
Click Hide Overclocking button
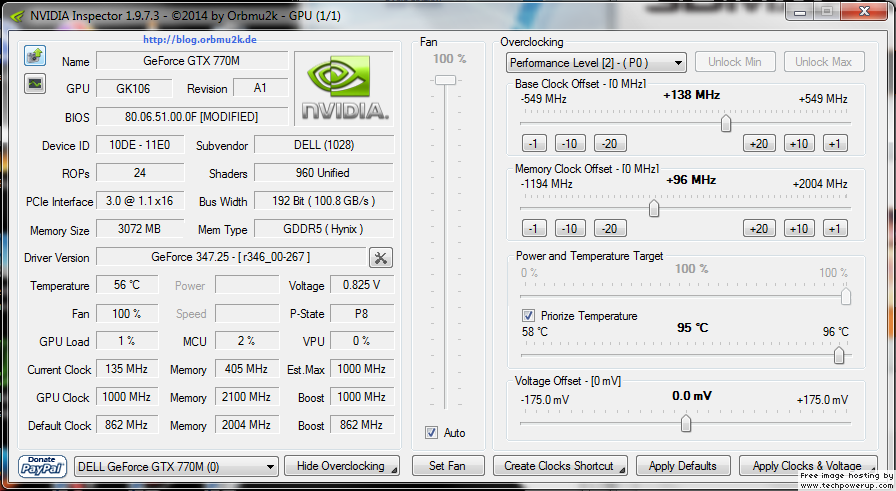click(x=341, y=466)
